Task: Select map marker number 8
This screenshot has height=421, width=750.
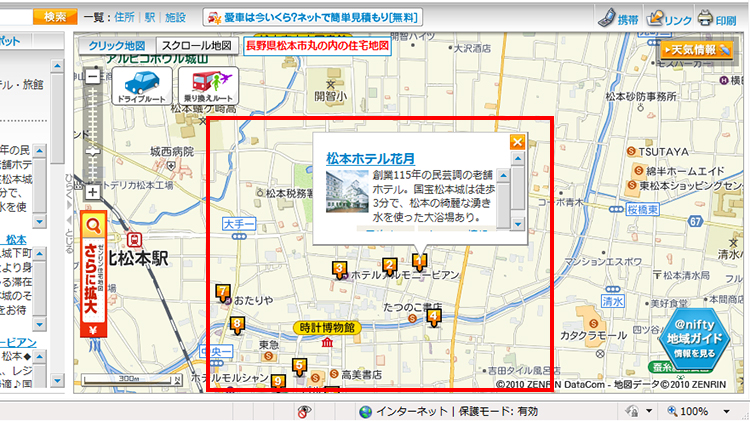Action: click(237, 325)
